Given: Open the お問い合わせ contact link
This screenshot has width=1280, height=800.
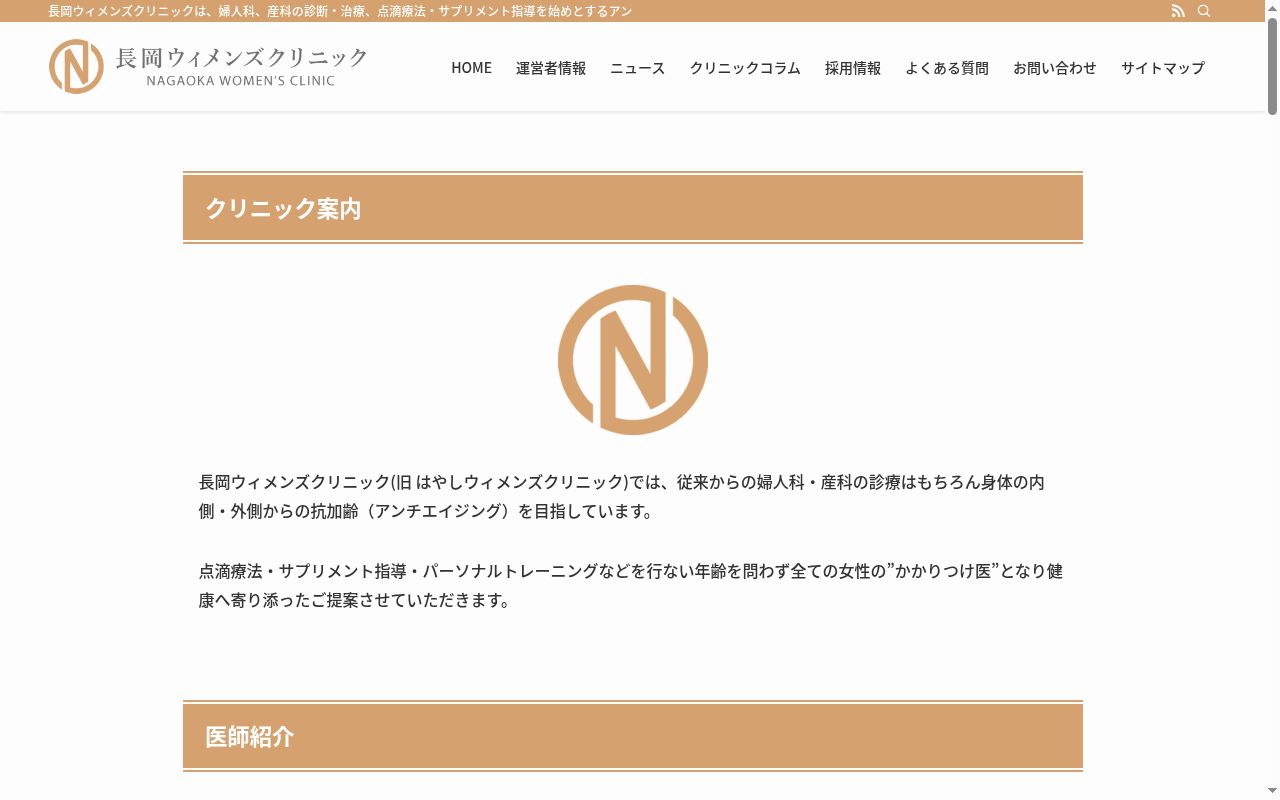Looking at the screenshot, I should tap(1055, 68).
